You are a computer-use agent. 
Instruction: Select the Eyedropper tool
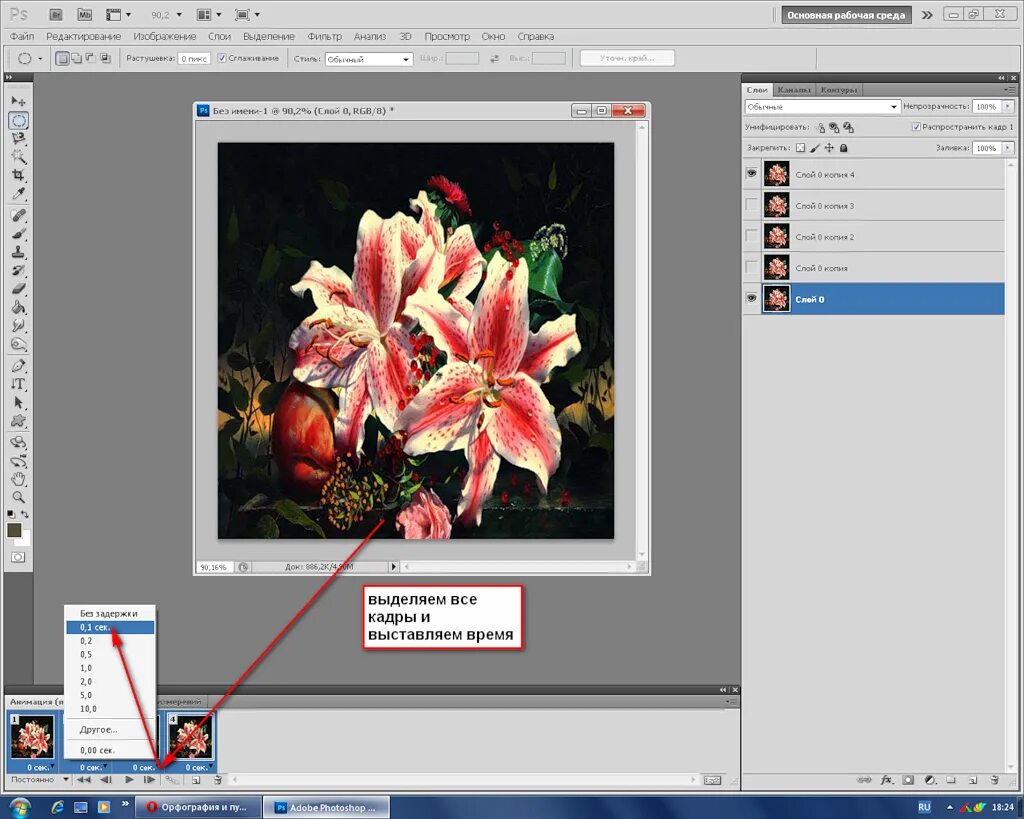tap(18, 193)
